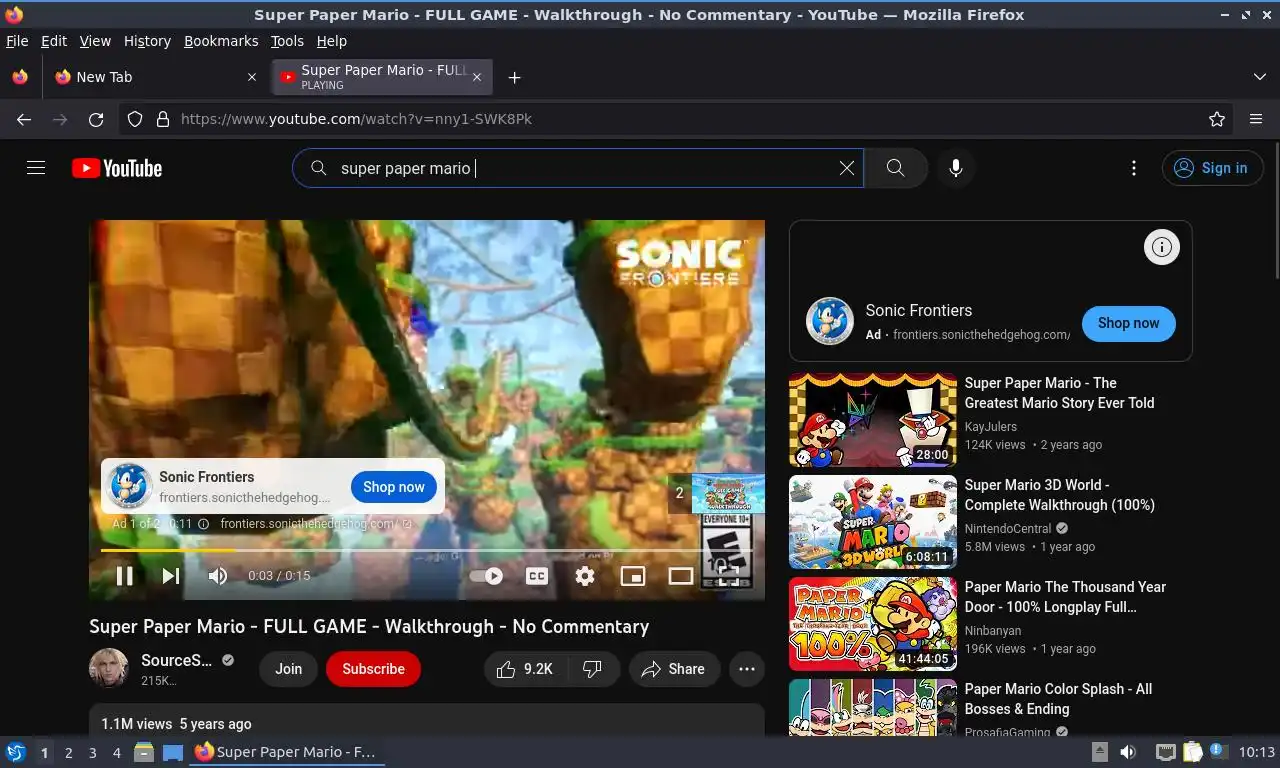
Task: Open 'The Greatest Mario Story Ever Told' thumbnail
Action: coord(873,420)
